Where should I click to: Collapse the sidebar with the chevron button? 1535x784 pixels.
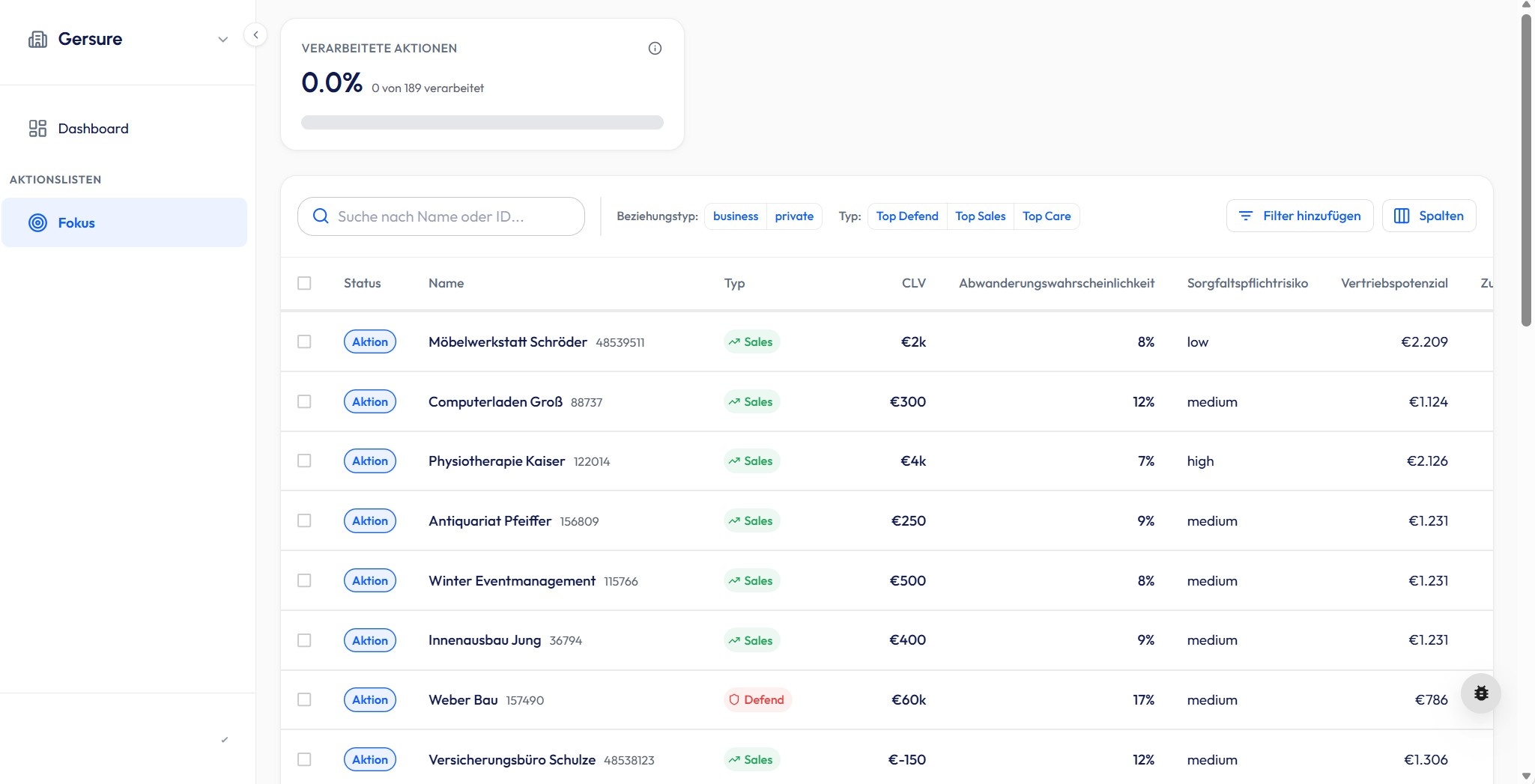[255, 34]
